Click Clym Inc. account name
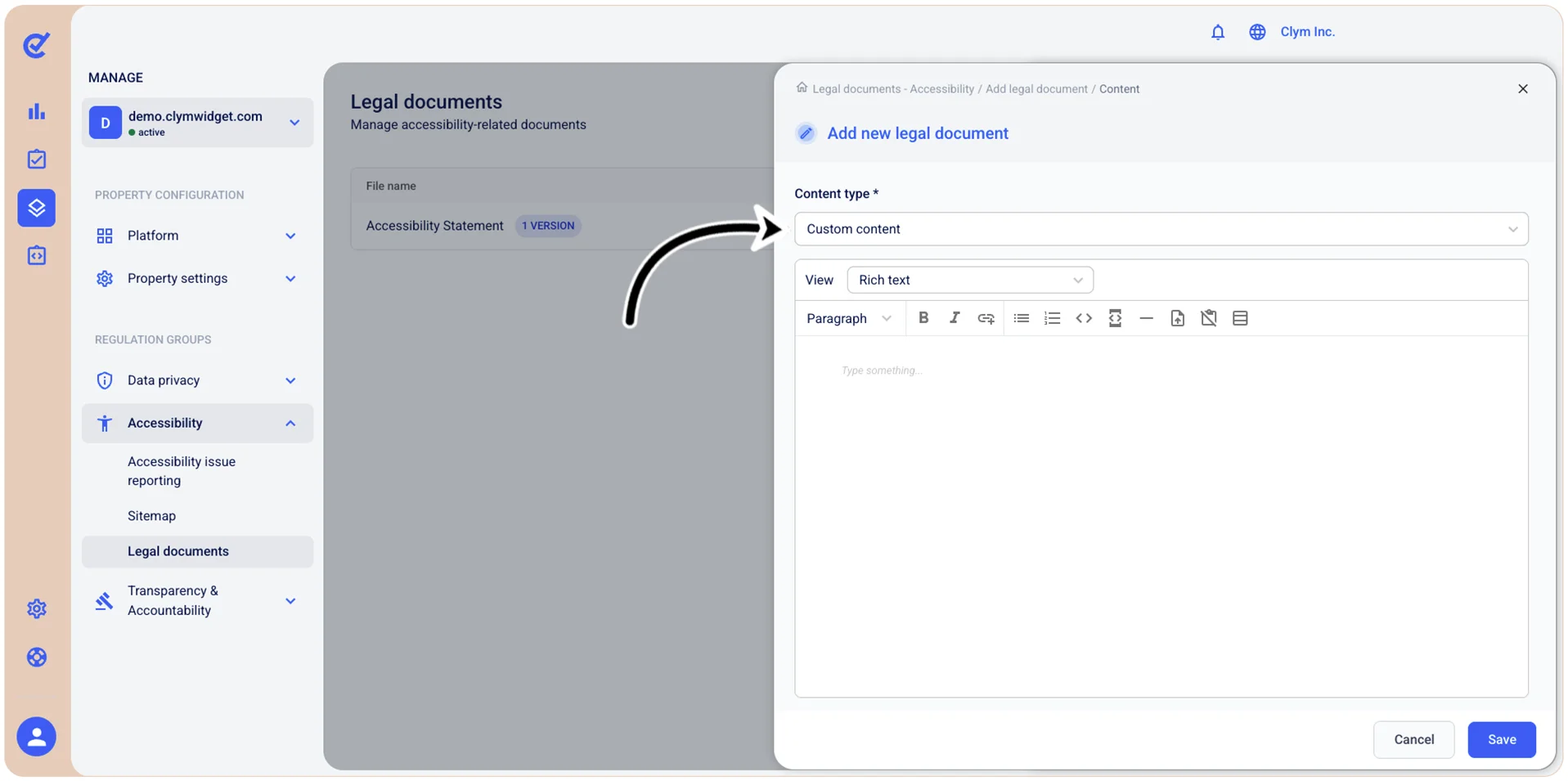 coord(1308,32)
